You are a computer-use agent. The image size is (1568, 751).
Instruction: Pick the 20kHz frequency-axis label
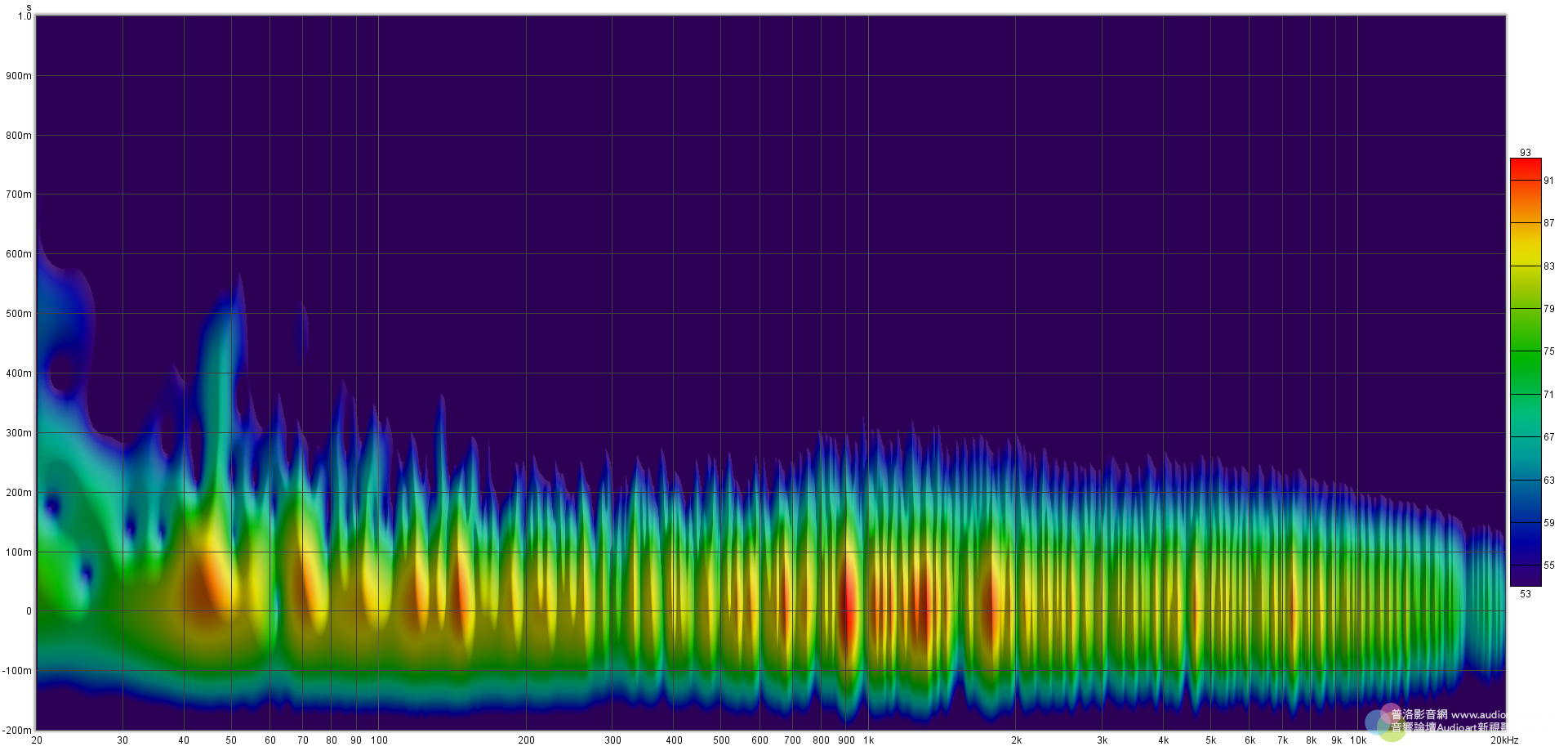1503,740
